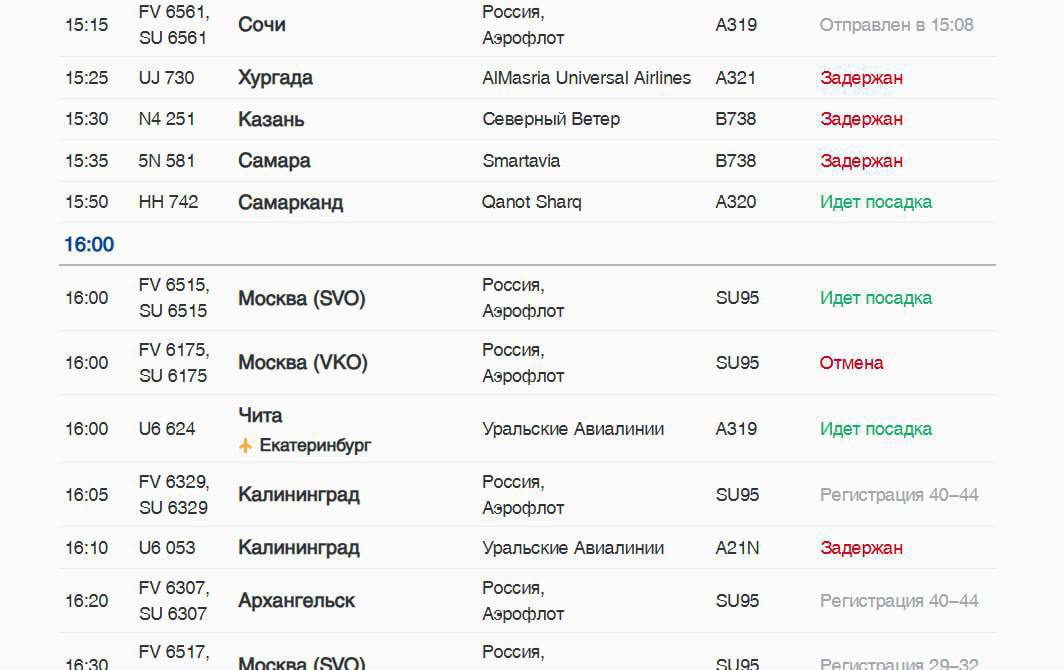Click the Екатеринбург stopover label

point(315,445)
